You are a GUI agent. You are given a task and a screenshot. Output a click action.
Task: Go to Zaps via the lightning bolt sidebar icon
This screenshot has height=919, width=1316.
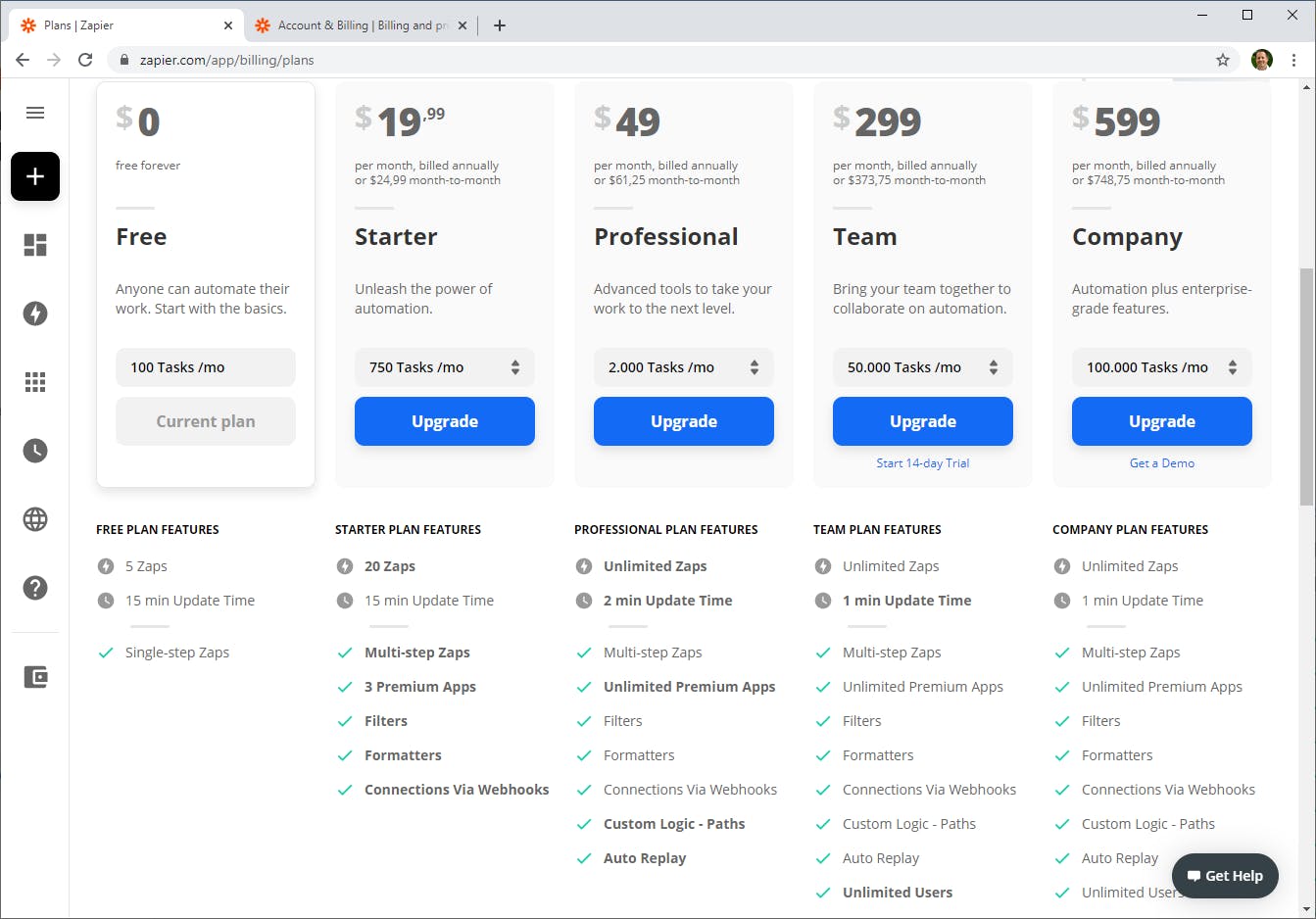click(35, 314)
